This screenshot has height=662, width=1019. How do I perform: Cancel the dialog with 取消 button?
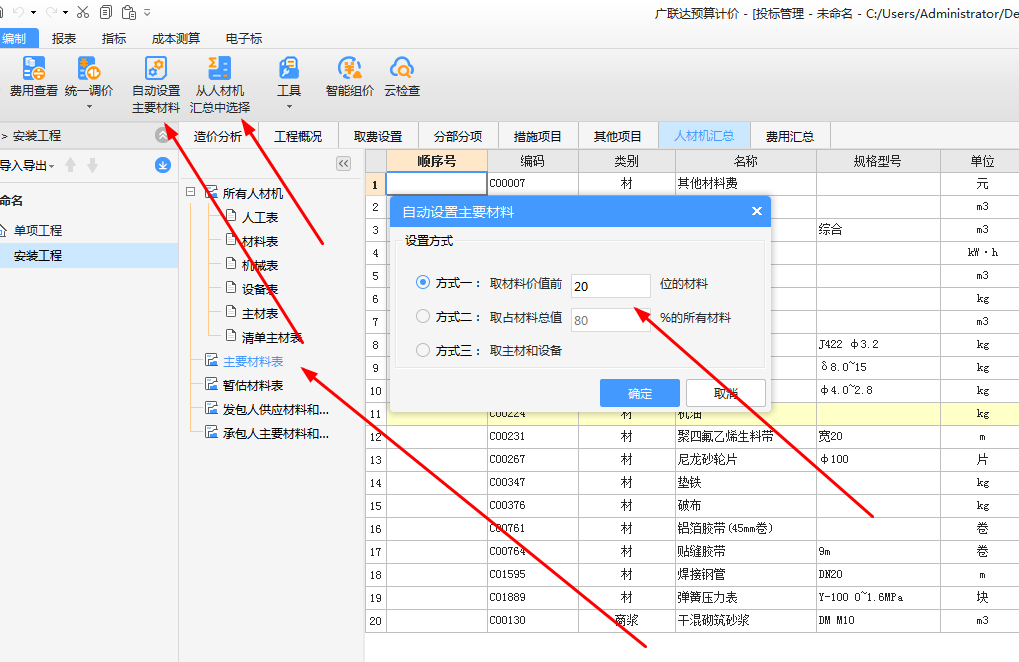[x=726, y=393]
